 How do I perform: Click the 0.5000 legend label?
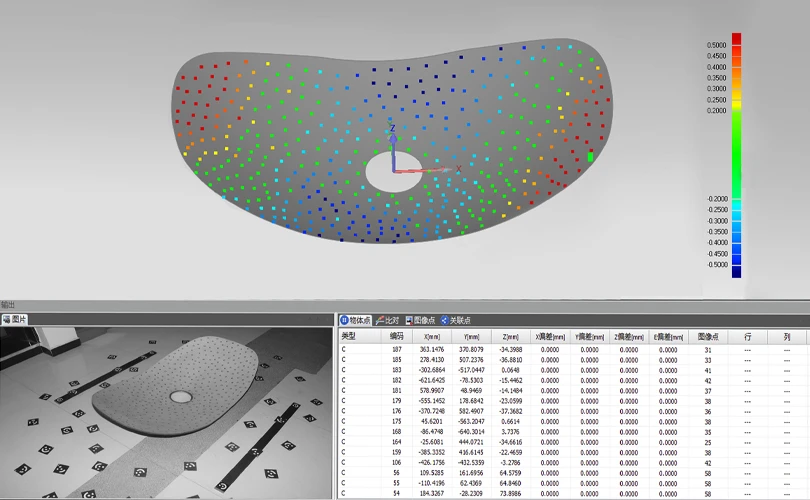[x=716, y=45]
